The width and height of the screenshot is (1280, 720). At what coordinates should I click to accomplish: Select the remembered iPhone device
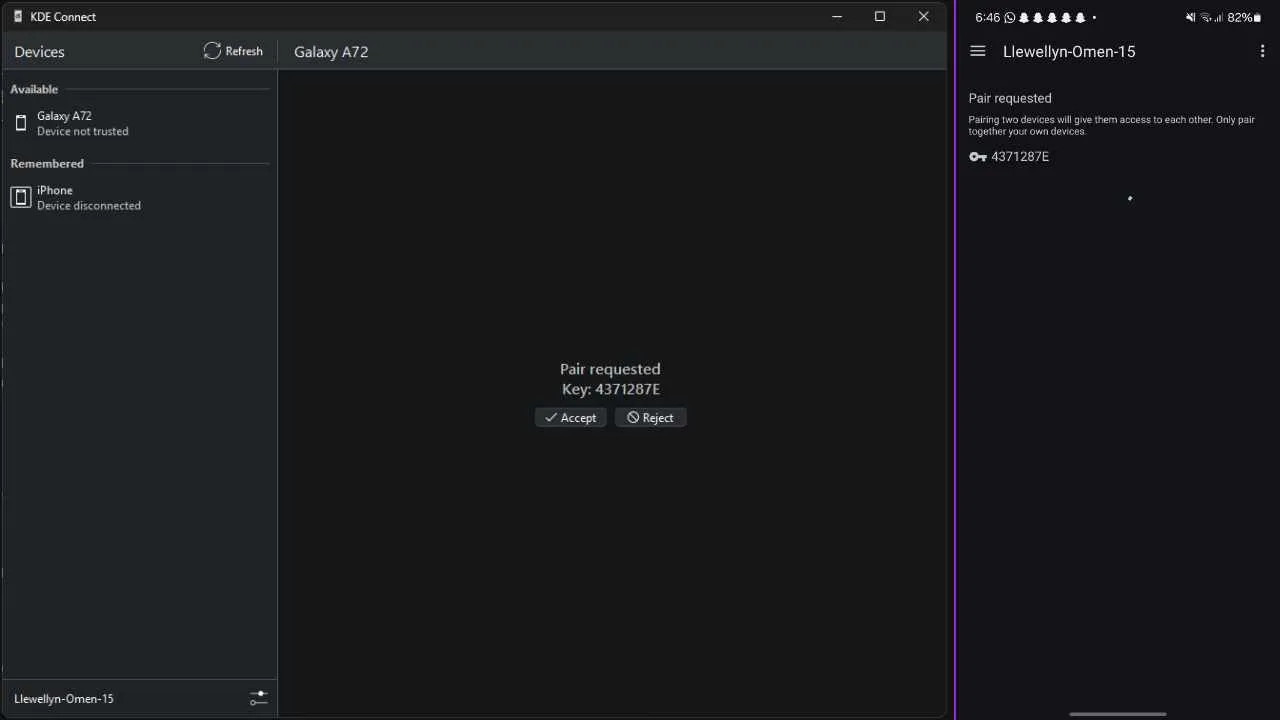pyautogui.click(x=88, y=197)
